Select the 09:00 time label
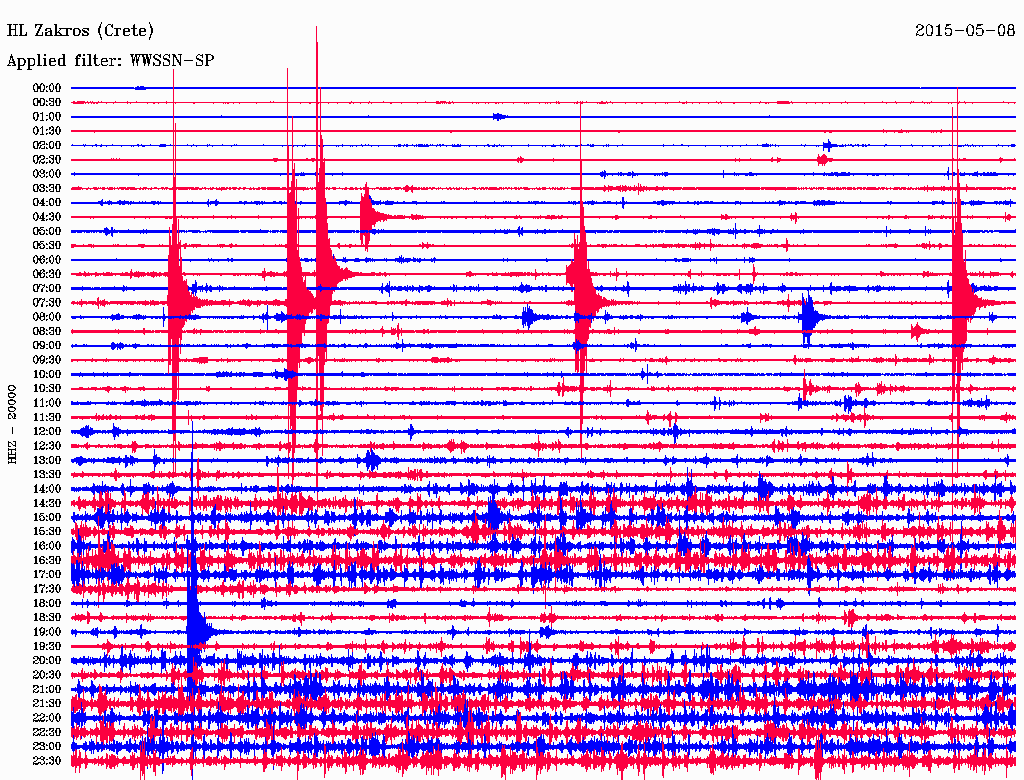Screen dimensions: 1024x780 tap(47, 346)
